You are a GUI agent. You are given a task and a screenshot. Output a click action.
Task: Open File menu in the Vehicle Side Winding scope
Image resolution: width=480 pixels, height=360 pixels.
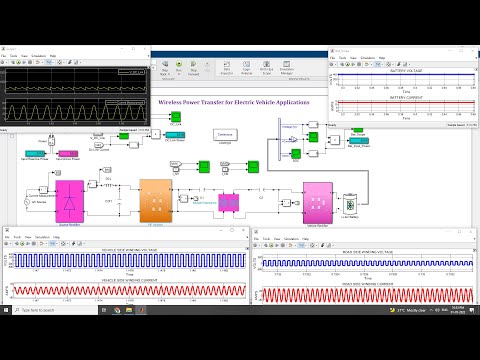click(x=7, y=237)
